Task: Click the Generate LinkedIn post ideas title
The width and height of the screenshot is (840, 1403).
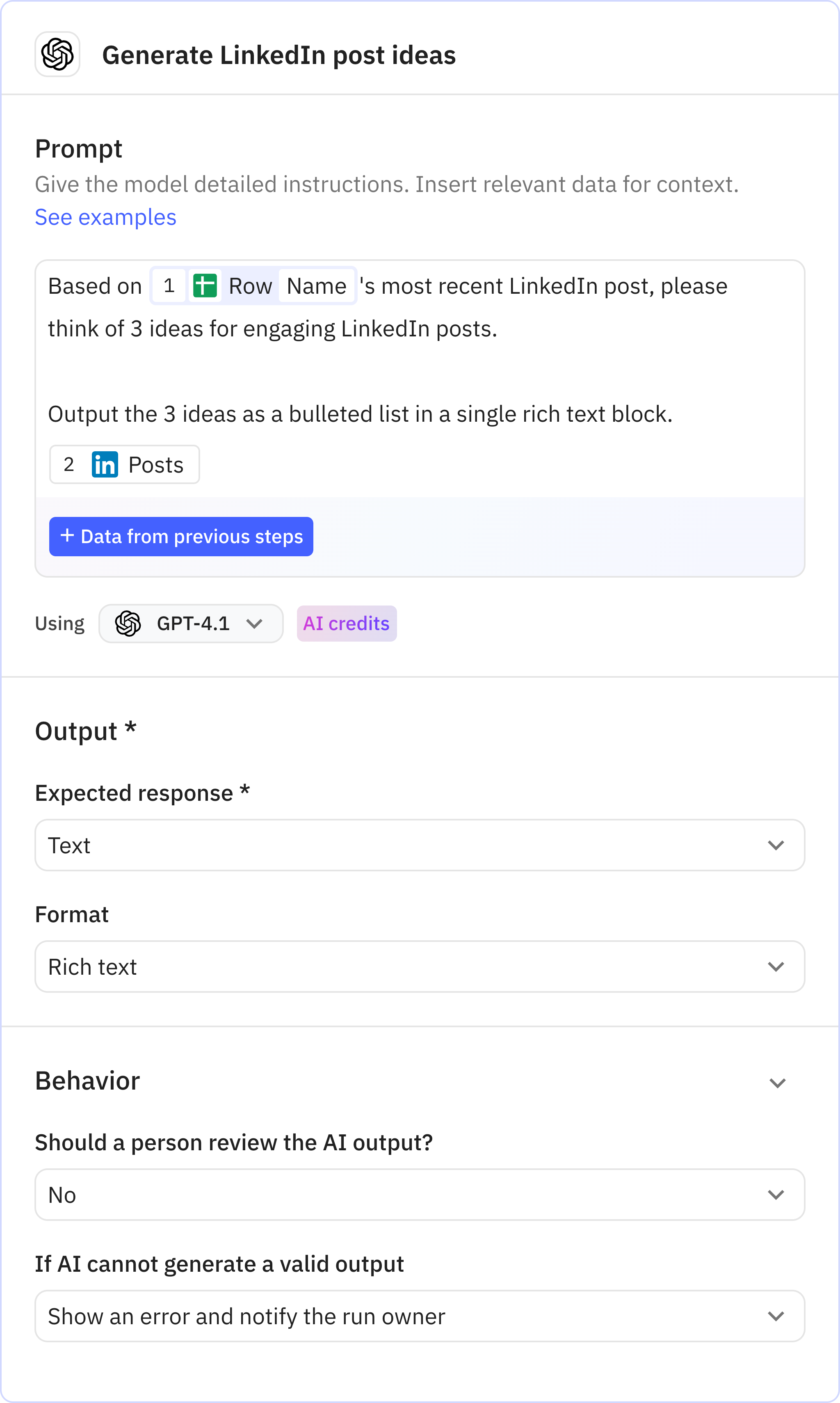Action: tap(278, 55)
